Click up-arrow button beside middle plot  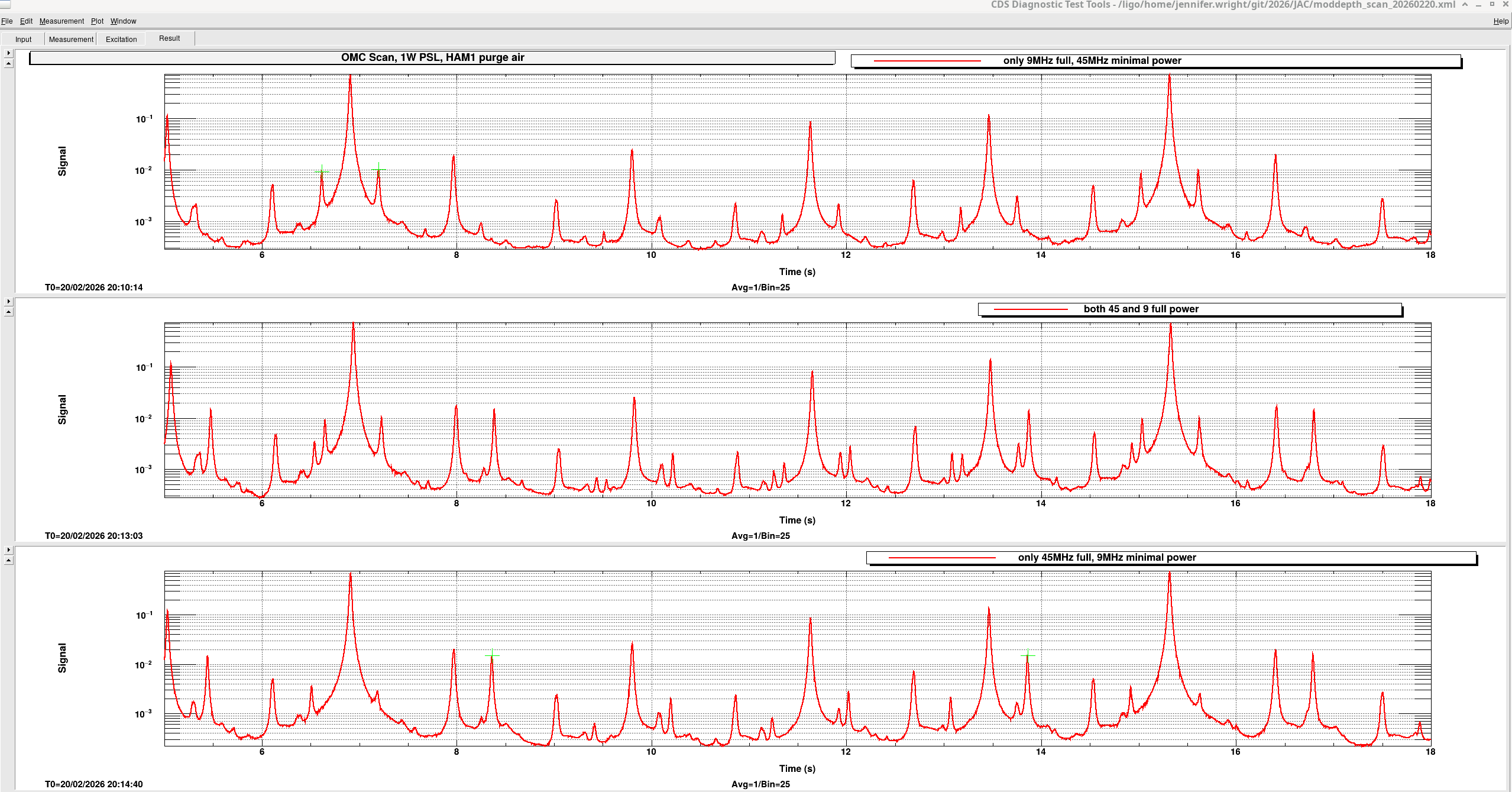[x=8, y=312]
